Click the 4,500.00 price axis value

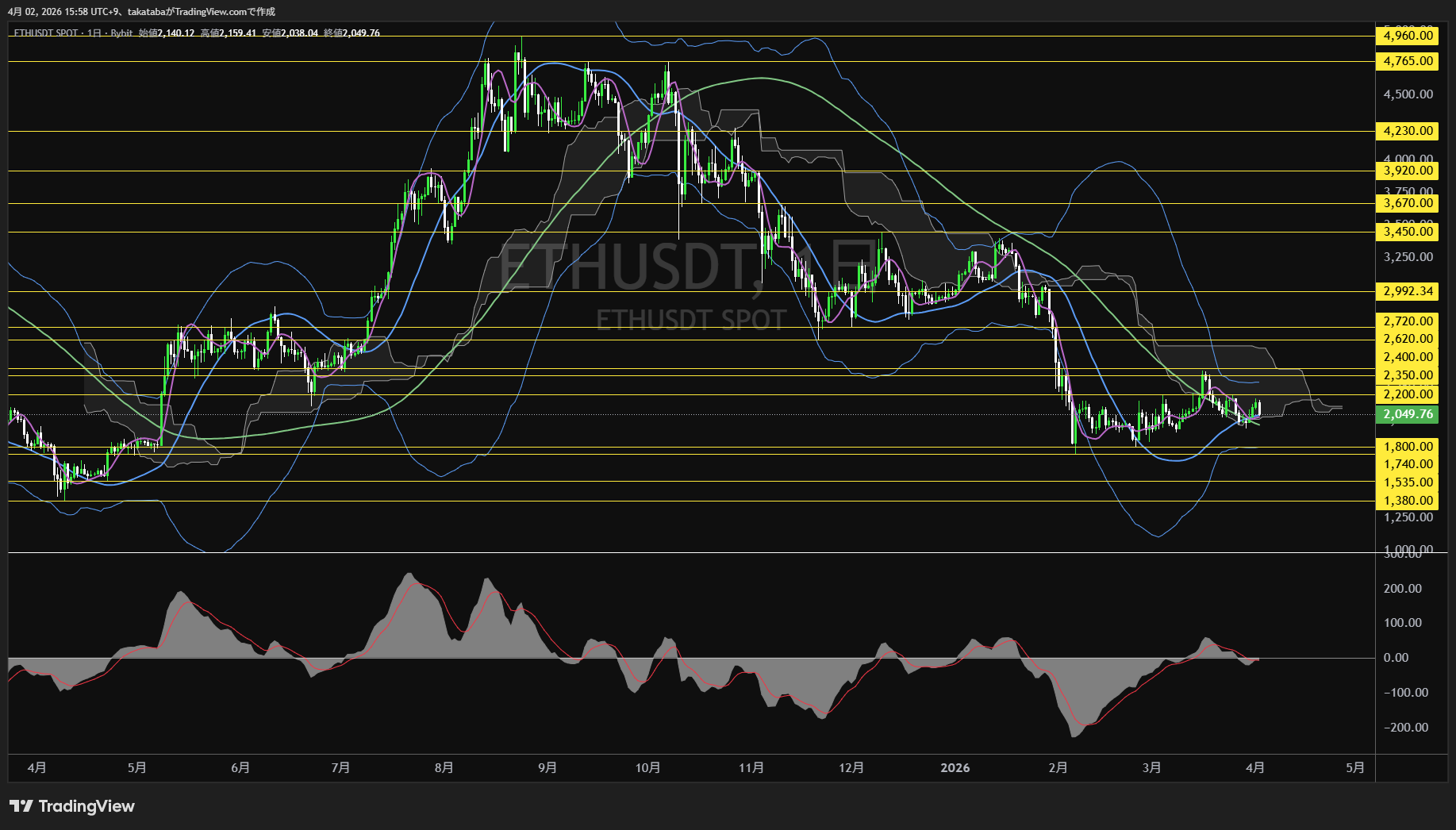[1408, 94]
